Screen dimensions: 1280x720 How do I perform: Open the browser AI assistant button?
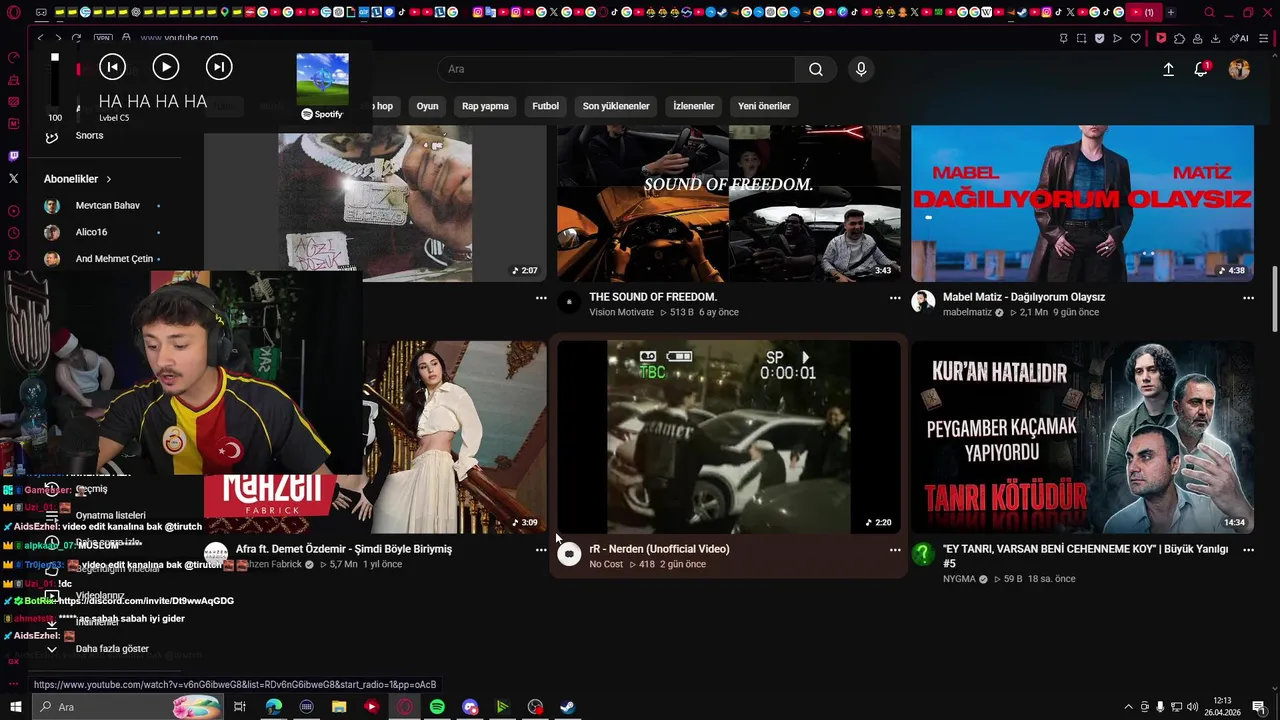tap(1240, 38)
